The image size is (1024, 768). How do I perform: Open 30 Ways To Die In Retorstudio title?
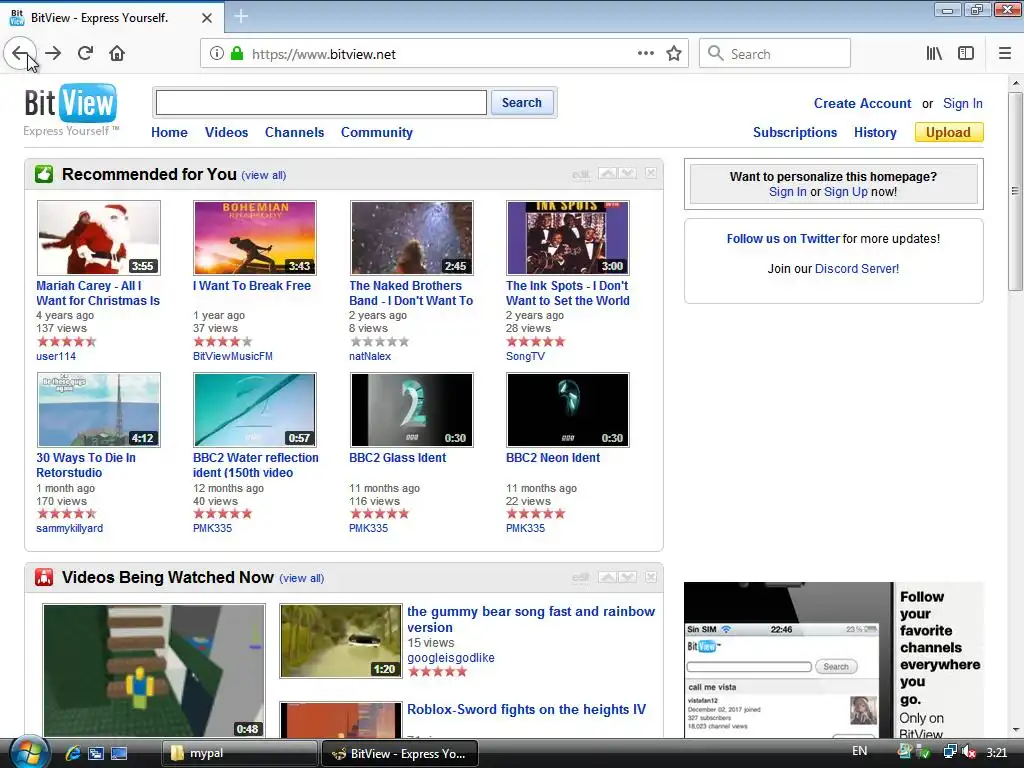(x=86, y=465)
